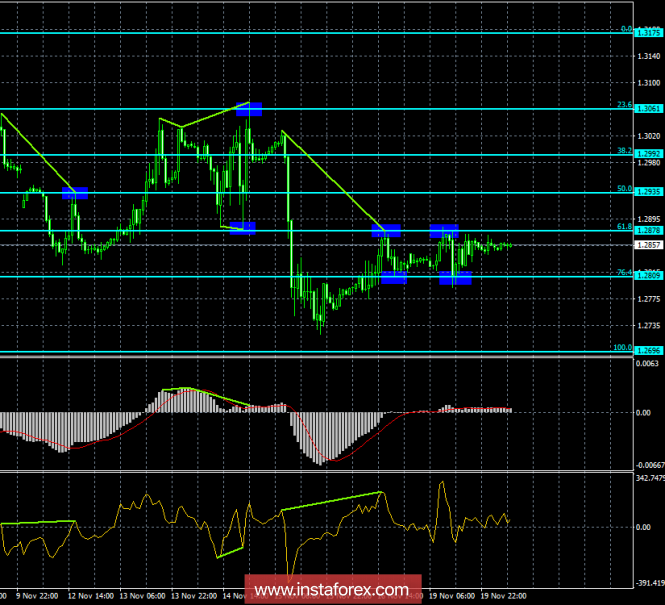Select the 23.6 Fibonacci level label
The width and height of the screenshot is (665, 605).
click(x=623, y=104)
